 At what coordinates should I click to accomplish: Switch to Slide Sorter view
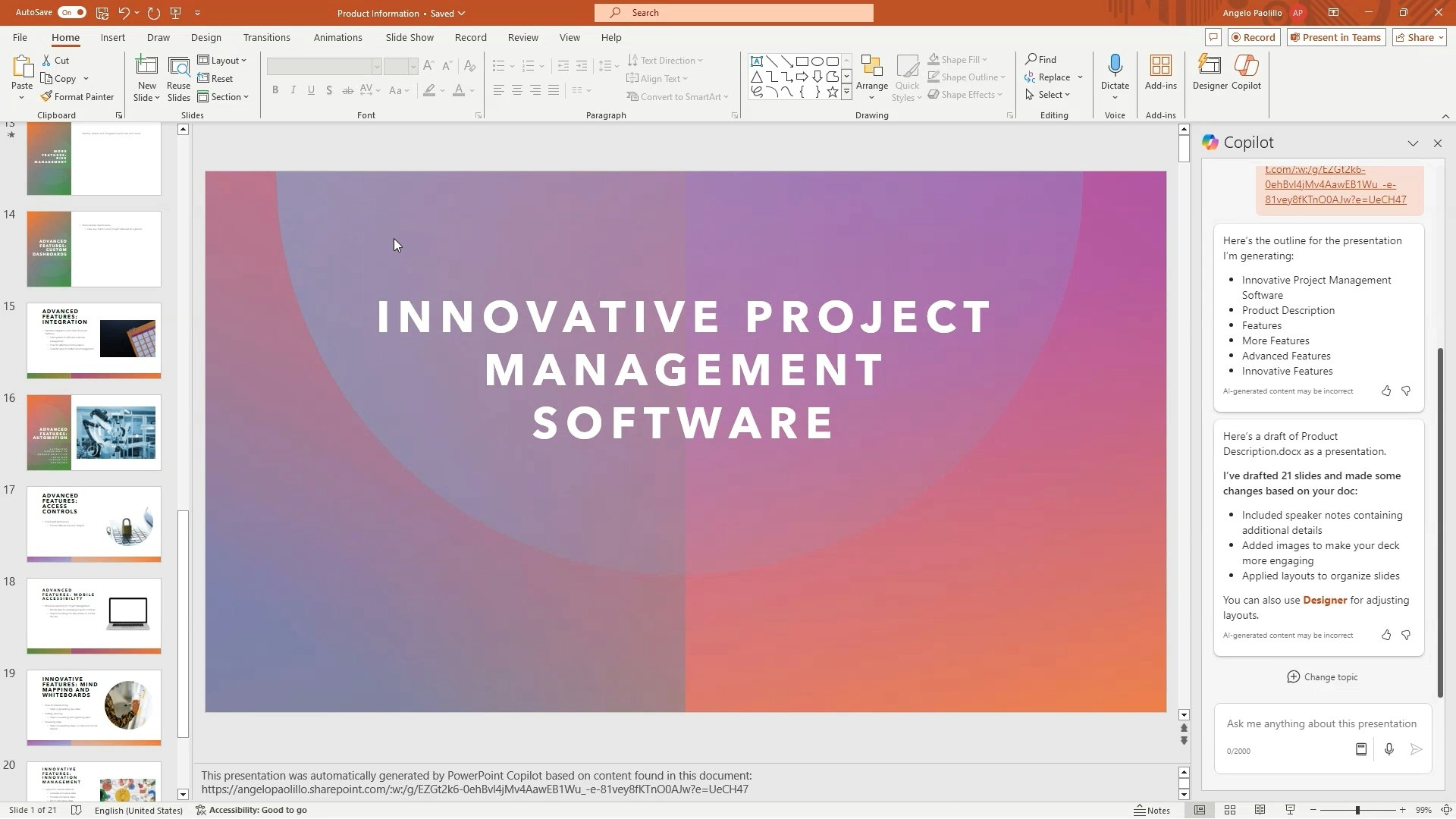click(1230, 810)
